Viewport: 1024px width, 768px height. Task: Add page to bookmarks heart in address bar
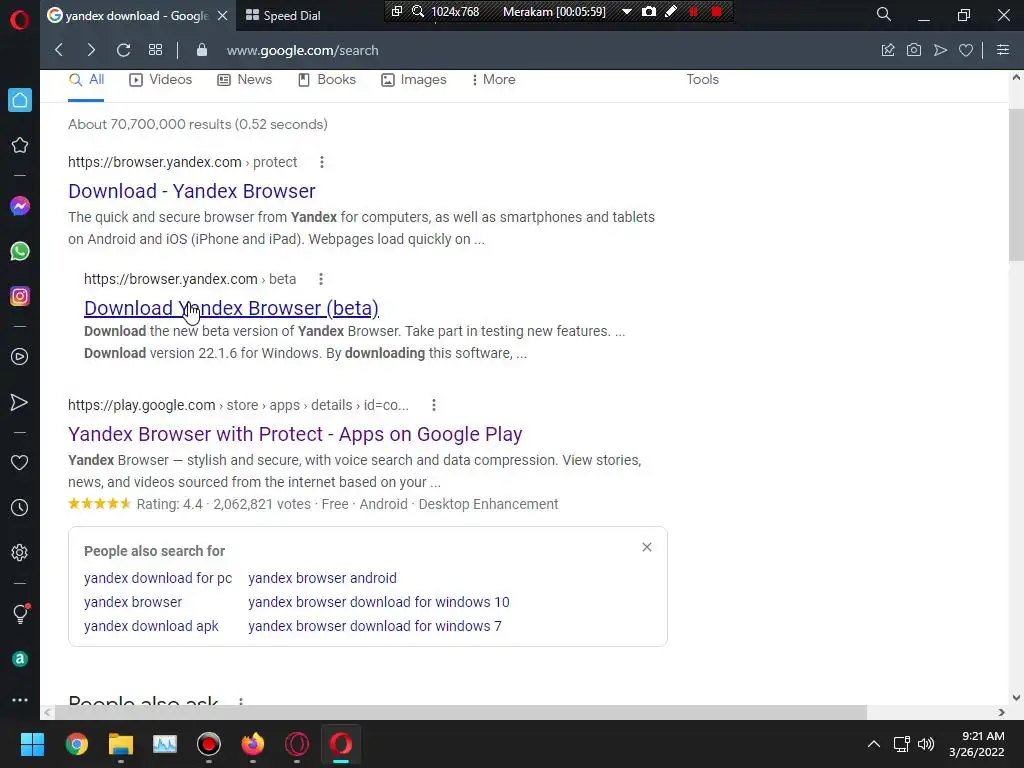[966, 50]
